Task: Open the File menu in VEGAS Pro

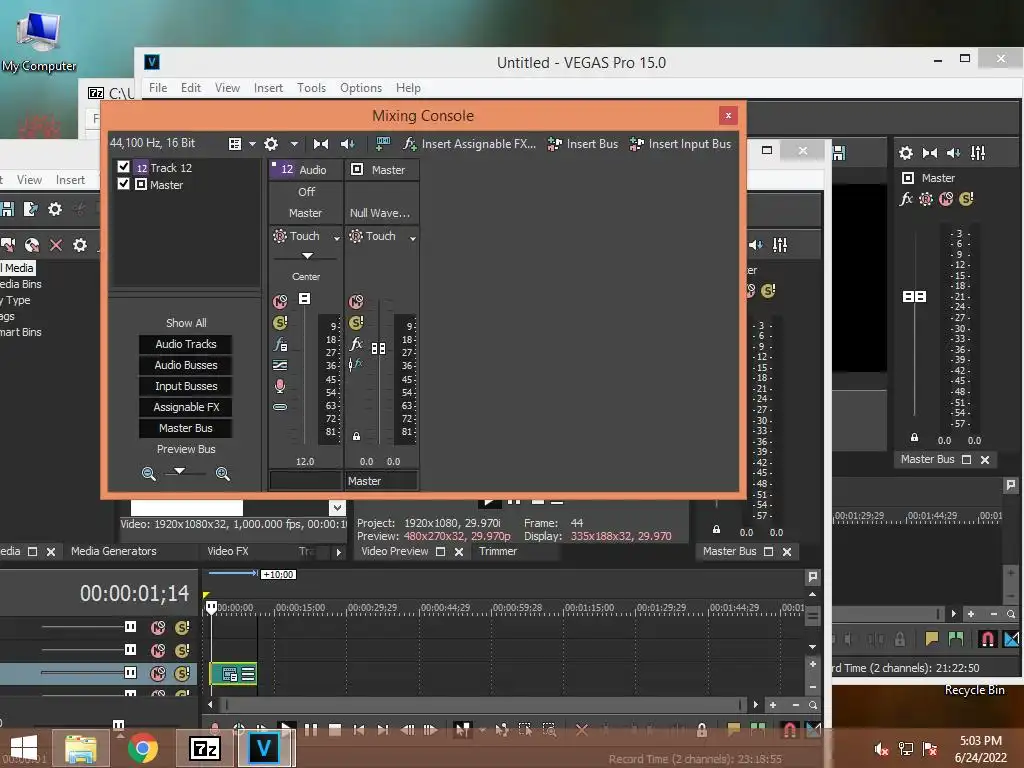Action: [x=158, y=88]
